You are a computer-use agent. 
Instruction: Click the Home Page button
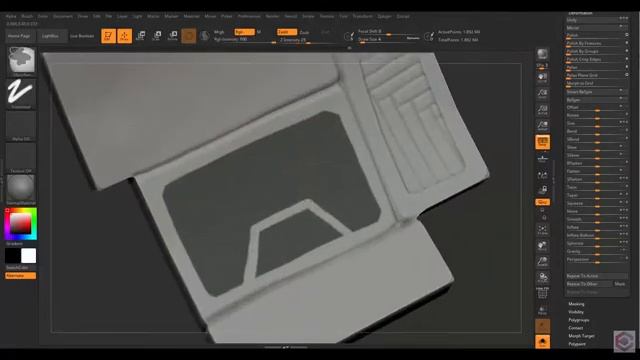pos(19,36)
